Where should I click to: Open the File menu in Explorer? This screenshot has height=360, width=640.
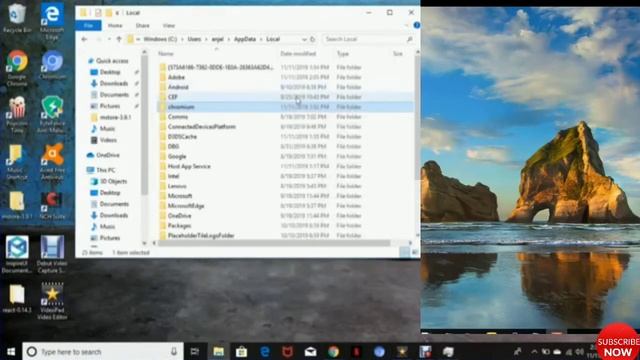click(88, 25)
